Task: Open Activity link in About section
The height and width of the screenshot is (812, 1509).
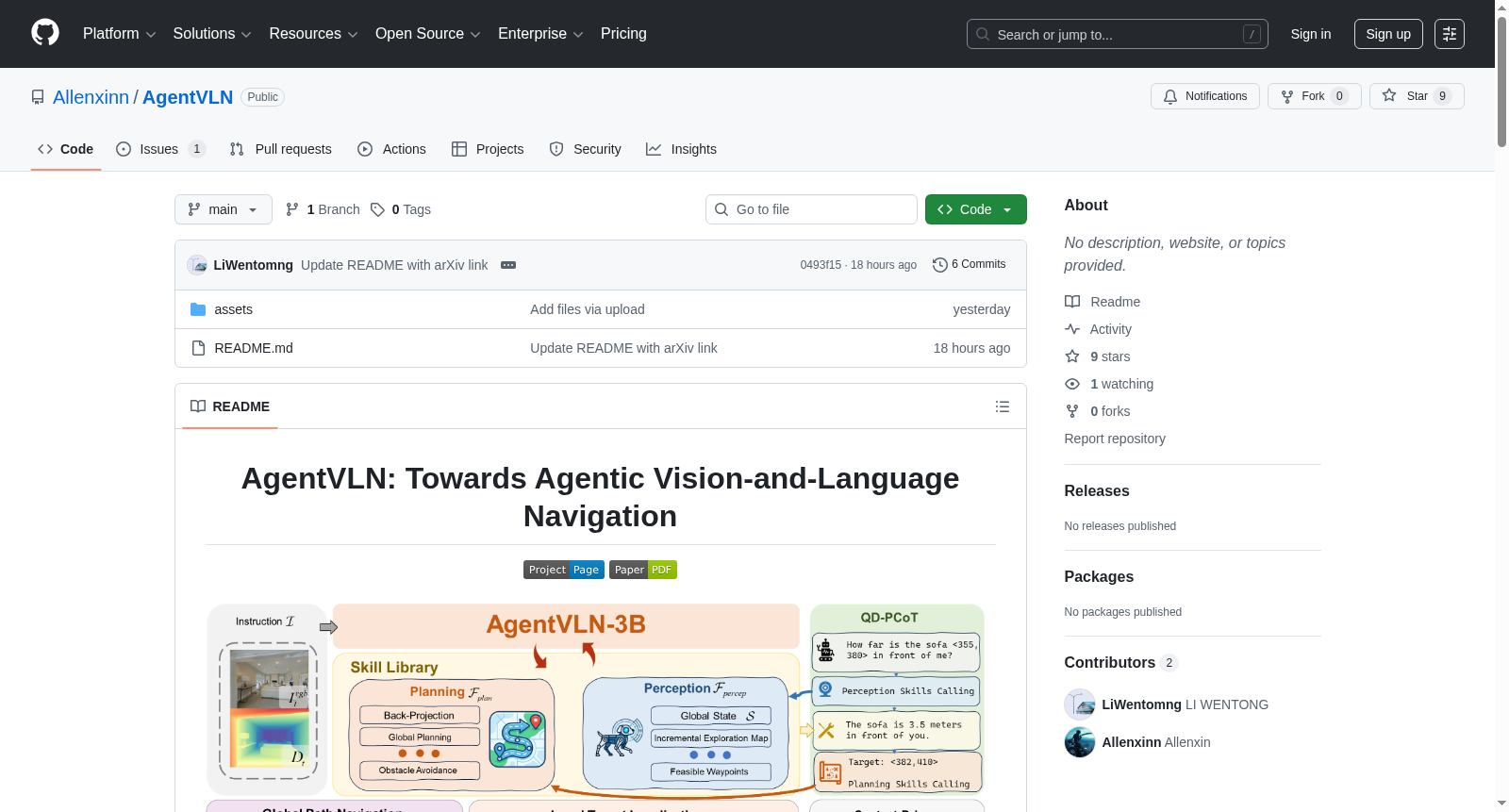Action: click(1098, 329)
